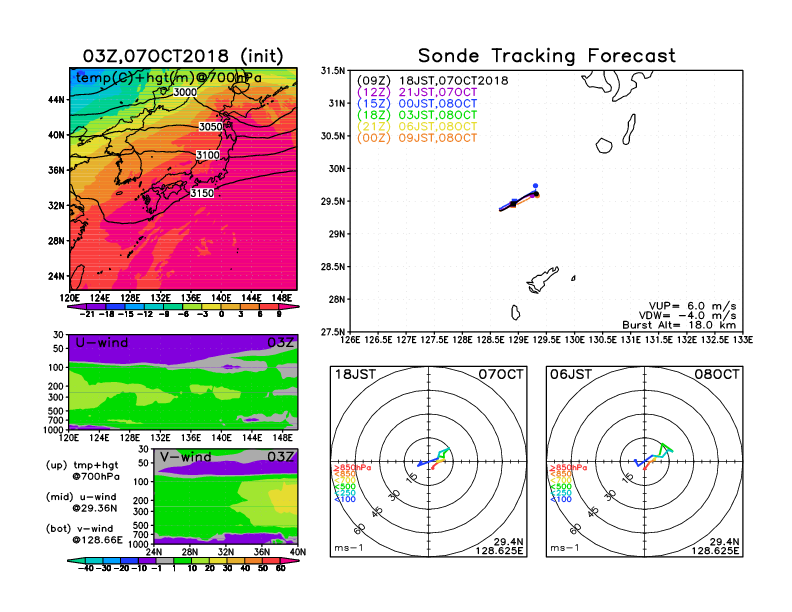Image resolution: width=792 pixels, height=612 pixels.
Task: Click the 3150 contour label
Action: (x=202, y=193)
